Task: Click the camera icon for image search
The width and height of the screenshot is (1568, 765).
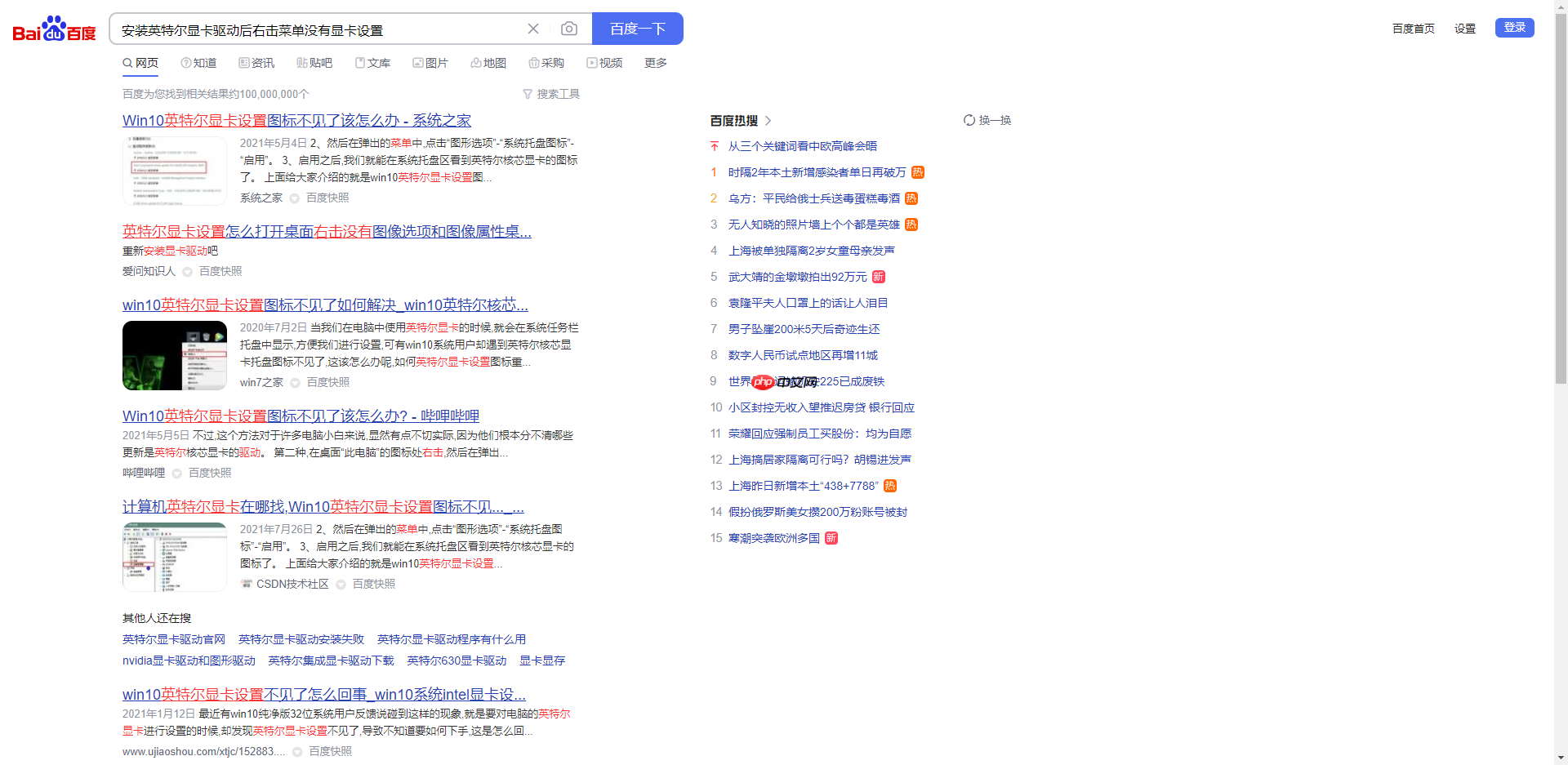Action: pyautogui.click(x=569, y=28)
